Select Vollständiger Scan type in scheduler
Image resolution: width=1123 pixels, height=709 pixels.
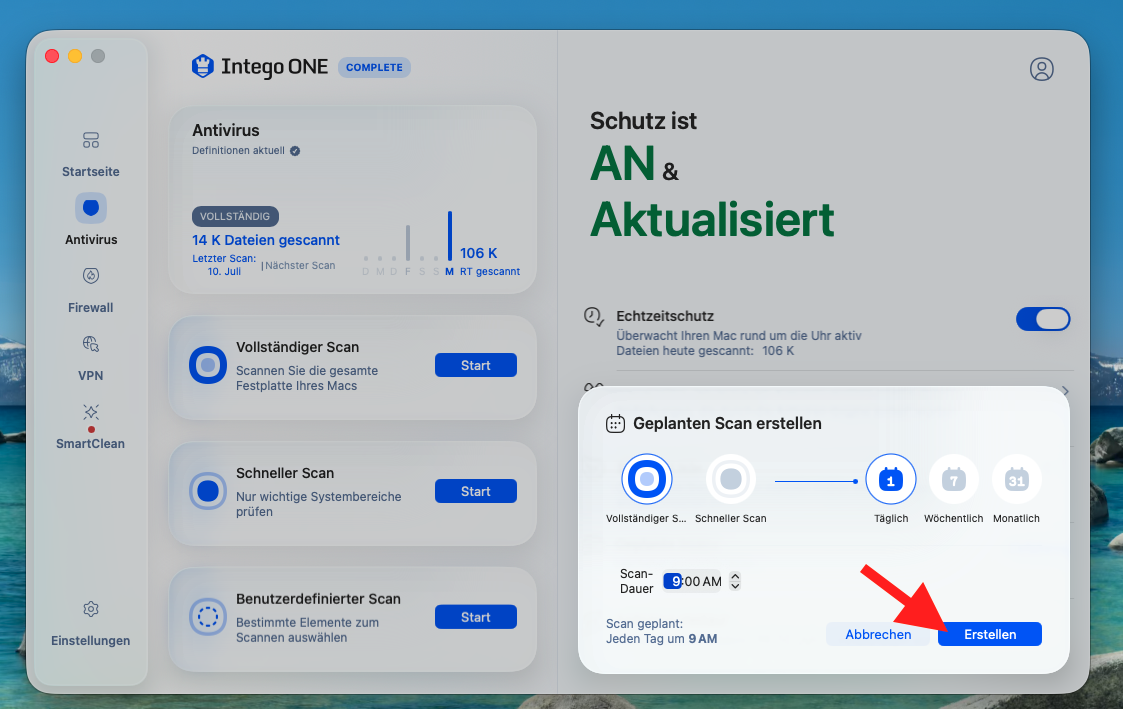pos(647,479)
